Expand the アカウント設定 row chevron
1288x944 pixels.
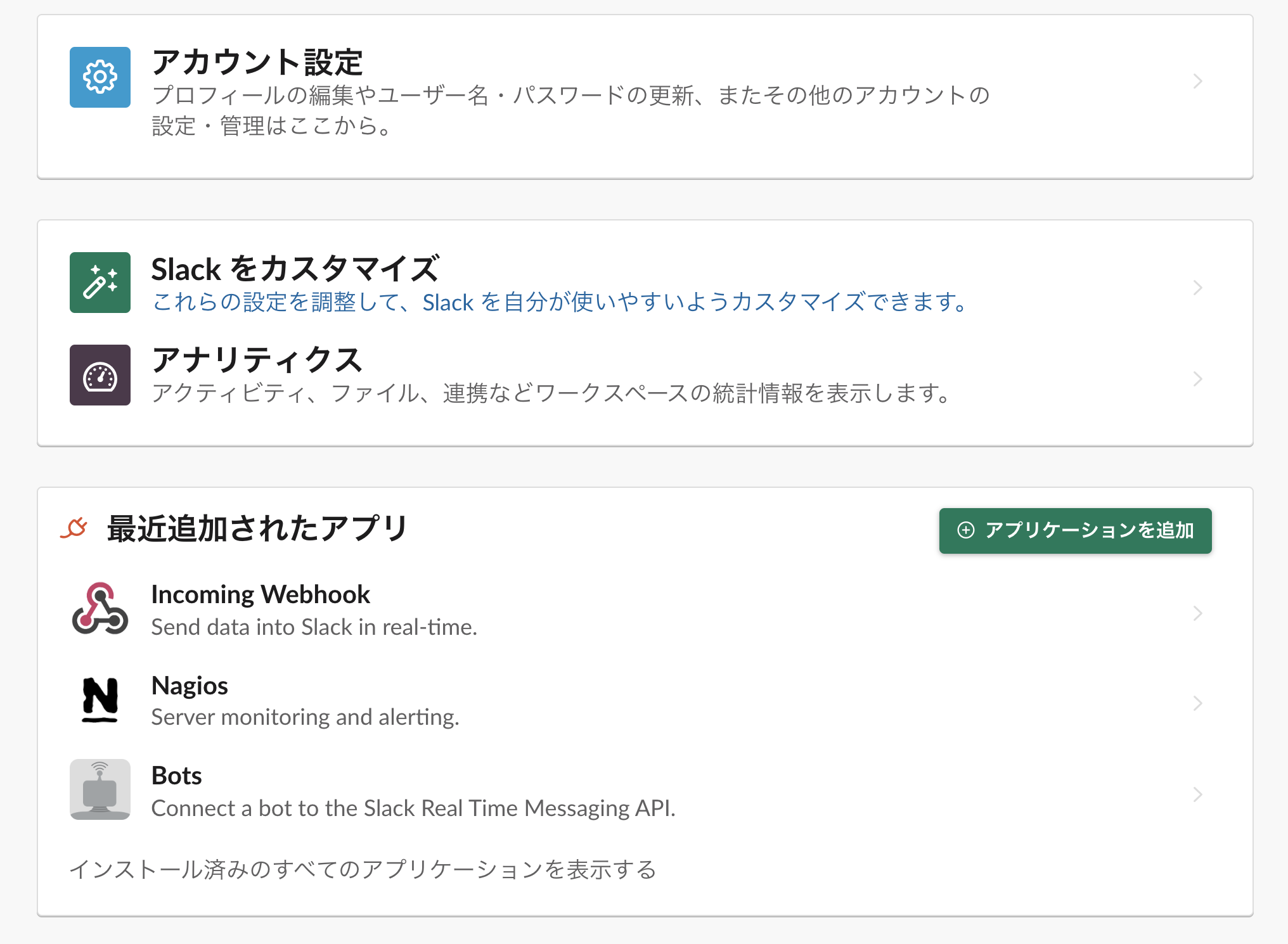click(1197, 81)
